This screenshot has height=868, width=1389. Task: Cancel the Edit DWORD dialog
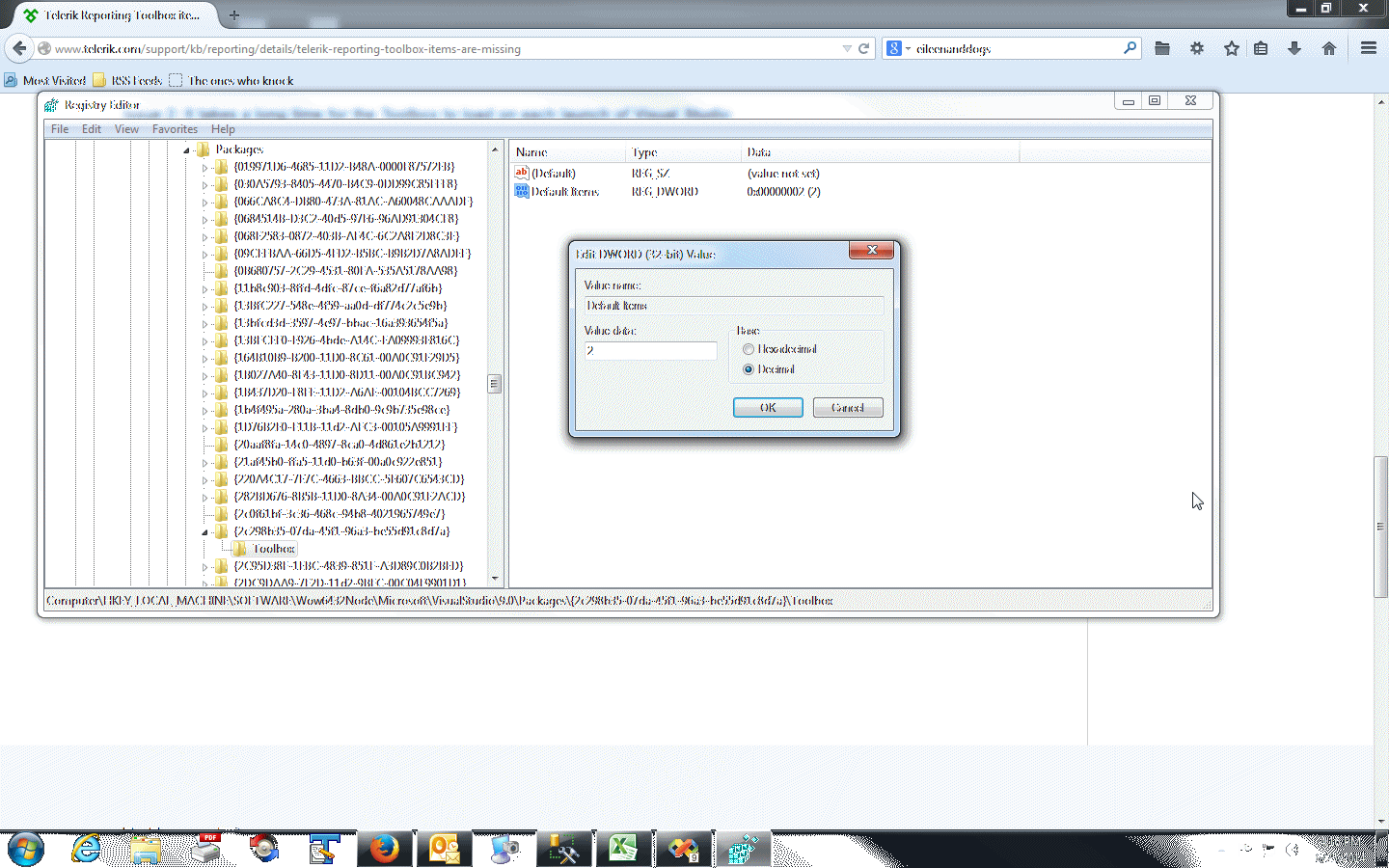(x=848, y=408)
